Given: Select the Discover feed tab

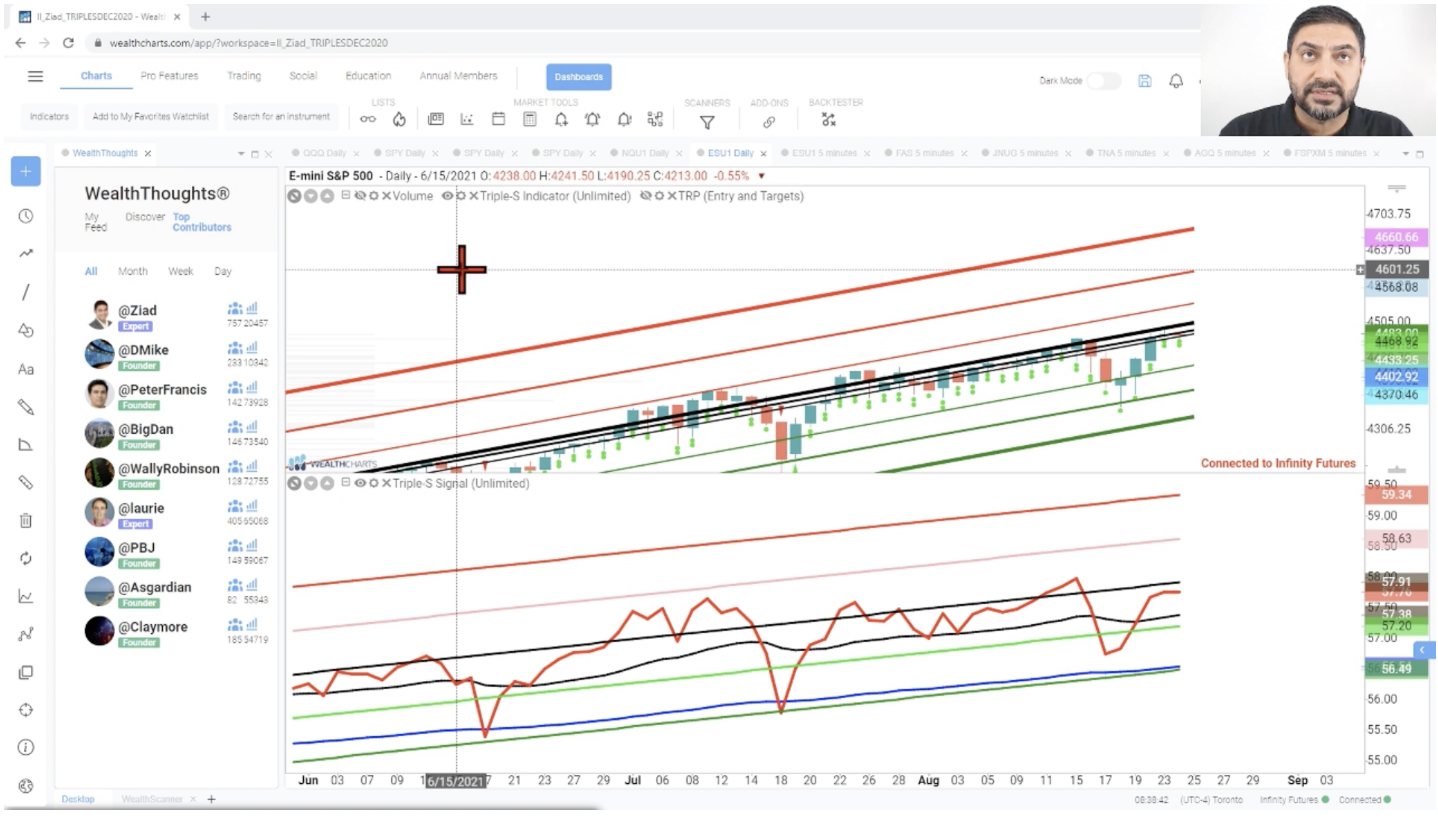Looking at the screenshot, I should click(x=145, y=217).
